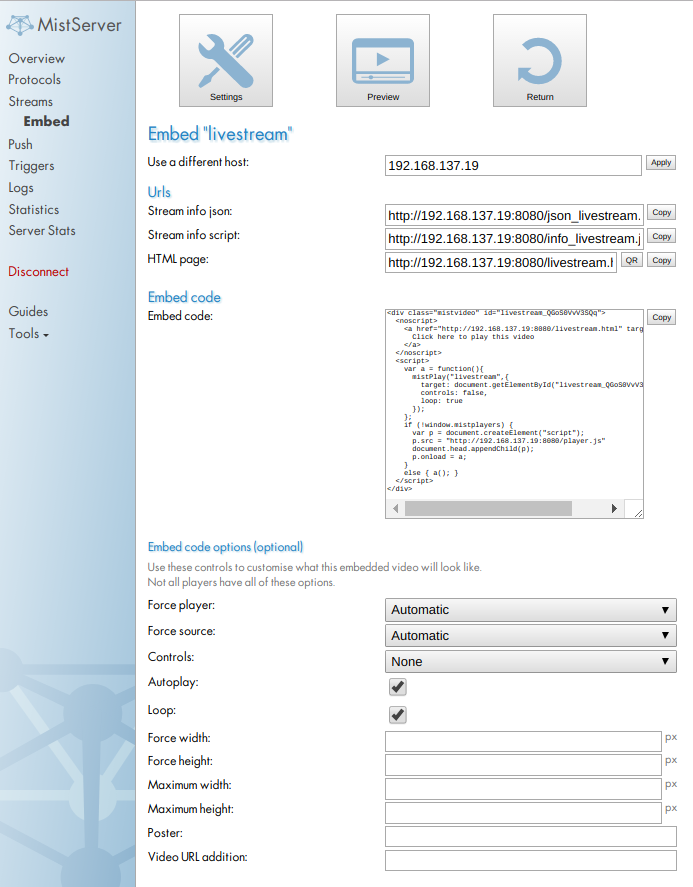The width and height of the screenshot is (693, 887).
Task: Click the Loop label
Action: tap(162, 710)
